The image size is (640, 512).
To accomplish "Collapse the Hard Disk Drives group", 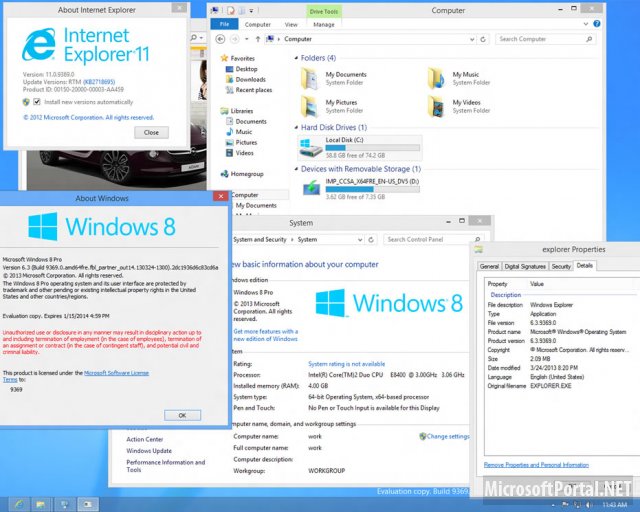I will point(296,127).
